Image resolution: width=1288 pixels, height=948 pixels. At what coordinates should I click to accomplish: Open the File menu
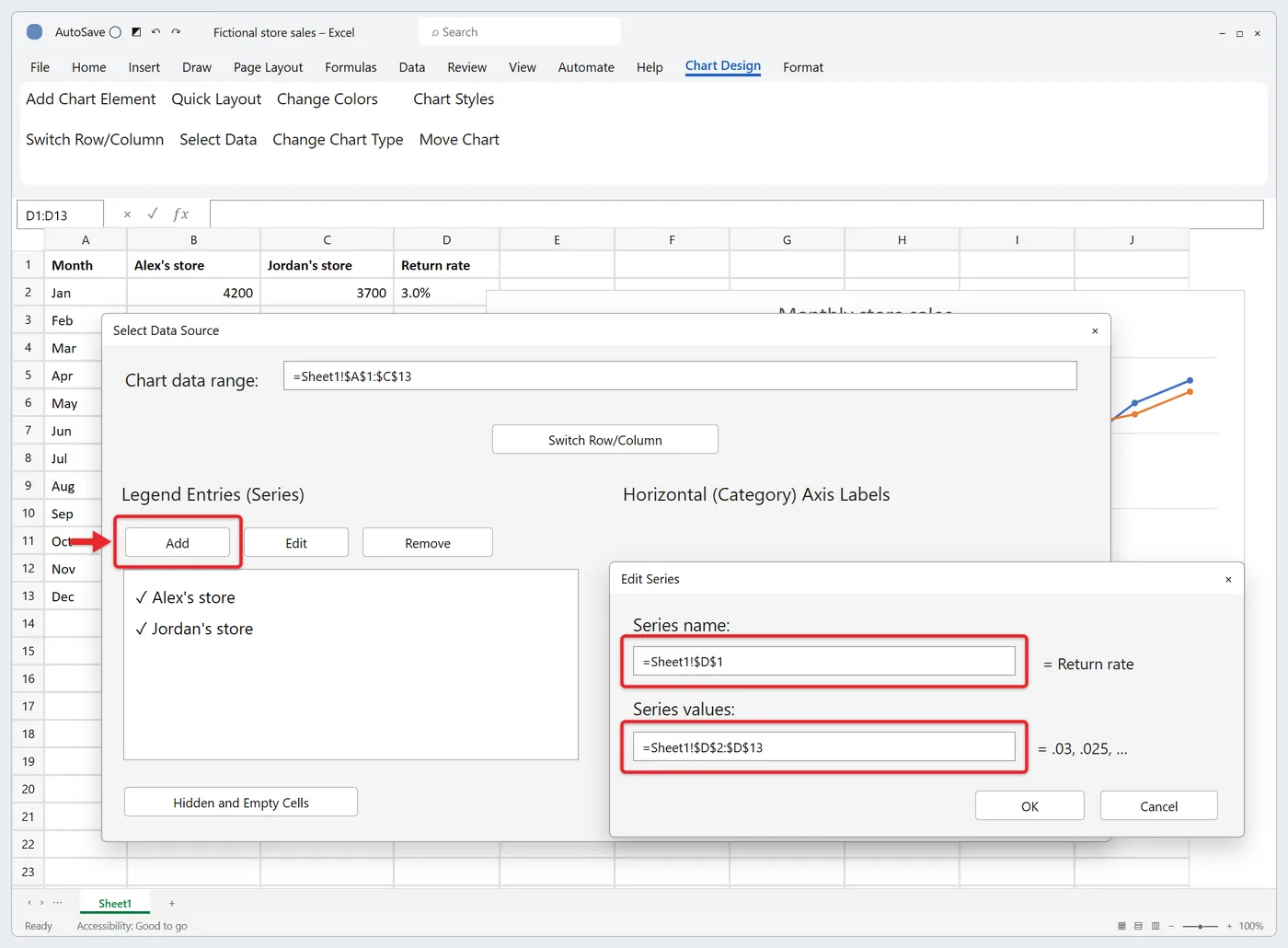[x=40, y=67]
